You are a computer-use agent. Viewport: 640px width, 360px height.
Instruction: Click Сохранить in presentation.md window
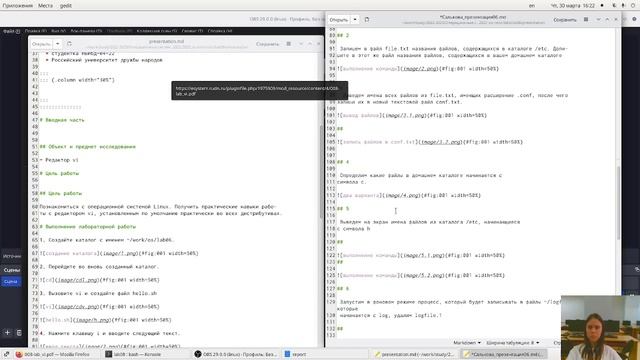[267, 44]
